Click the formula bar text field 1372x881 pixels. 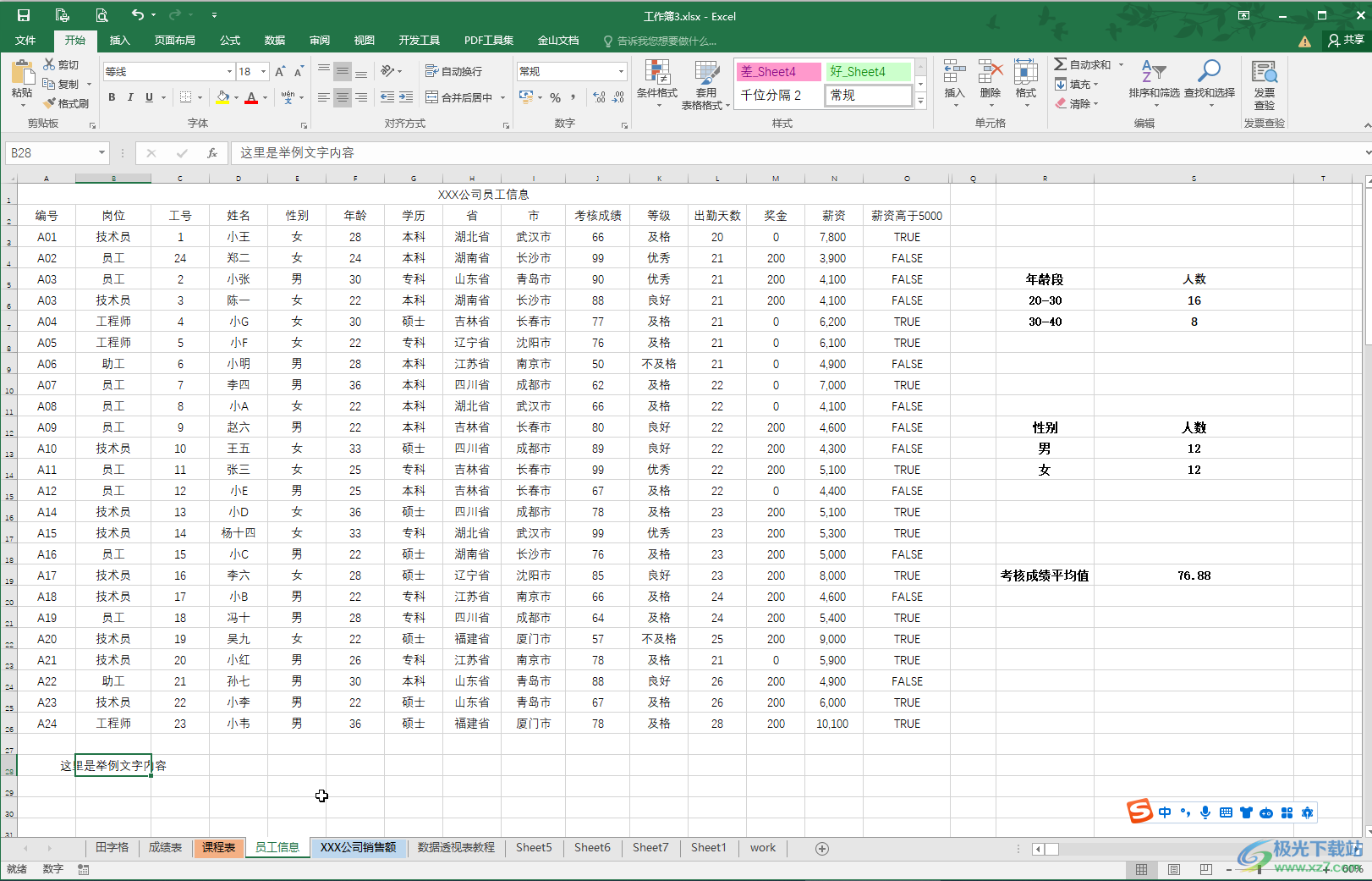click(x=795, y=153)
